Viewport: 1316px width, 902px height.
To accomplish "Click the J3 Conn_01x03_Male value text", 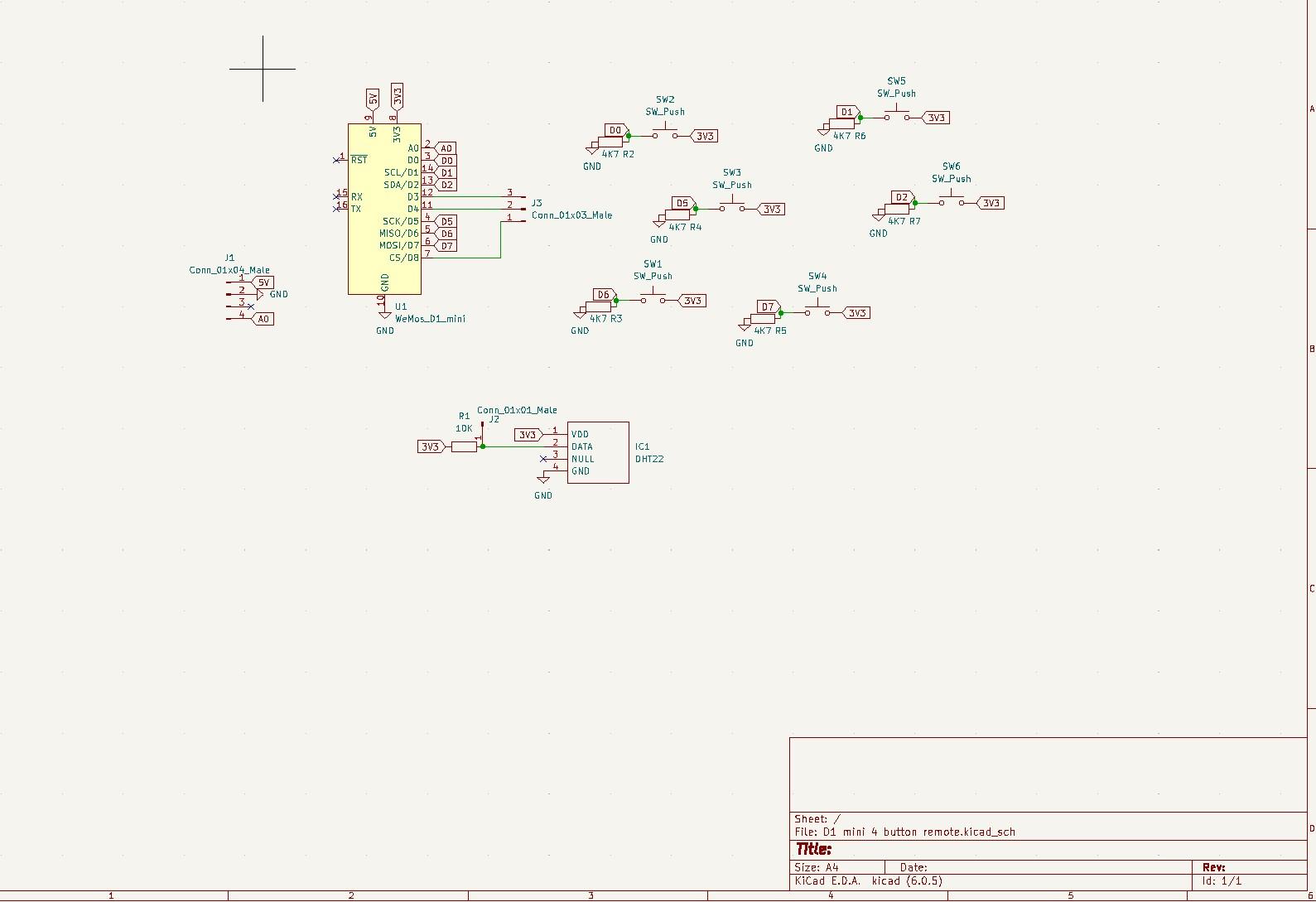I will tap(571, 215).
